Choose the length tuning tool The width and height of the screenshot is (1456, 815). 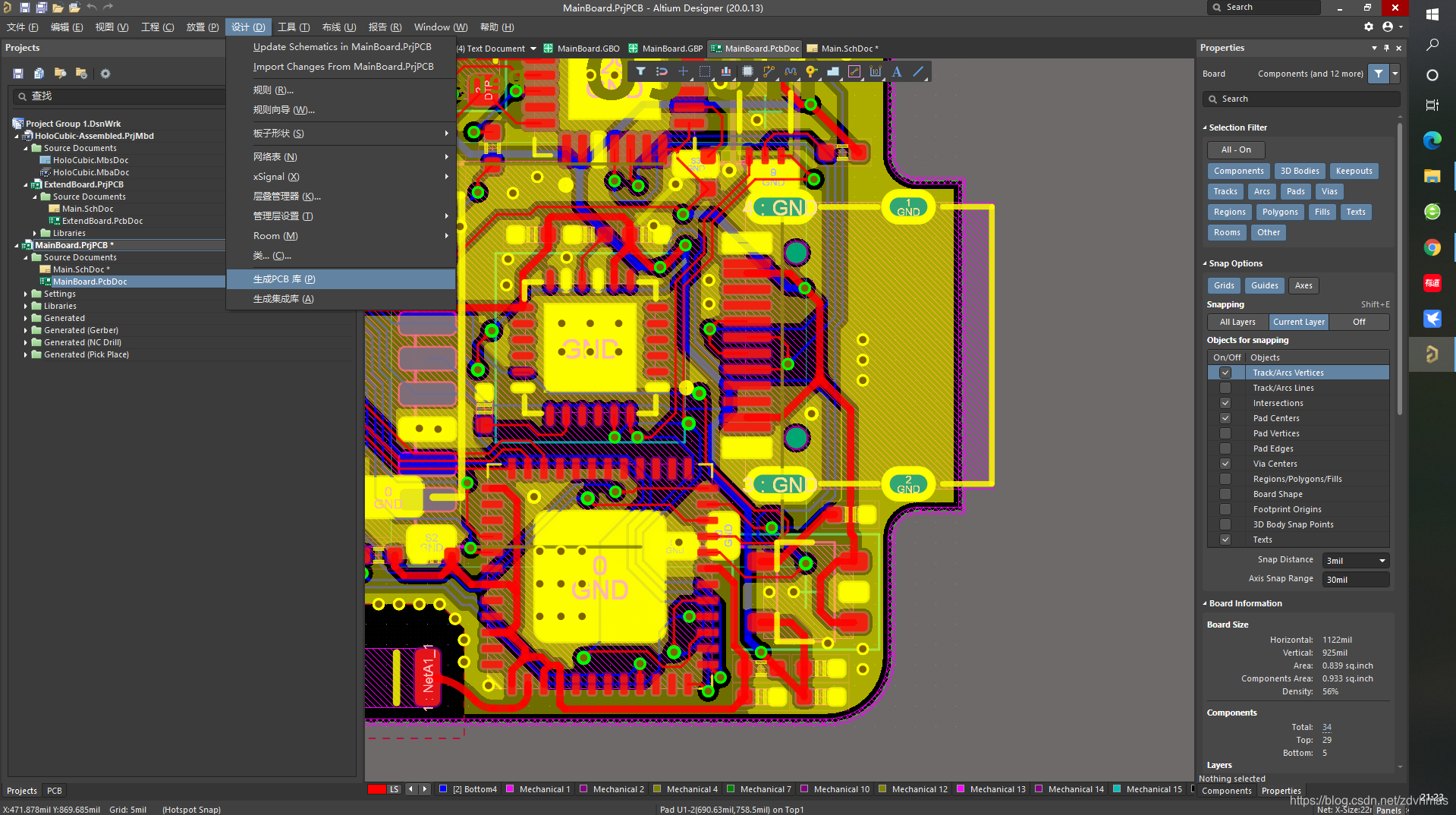(x=791, y=71)
